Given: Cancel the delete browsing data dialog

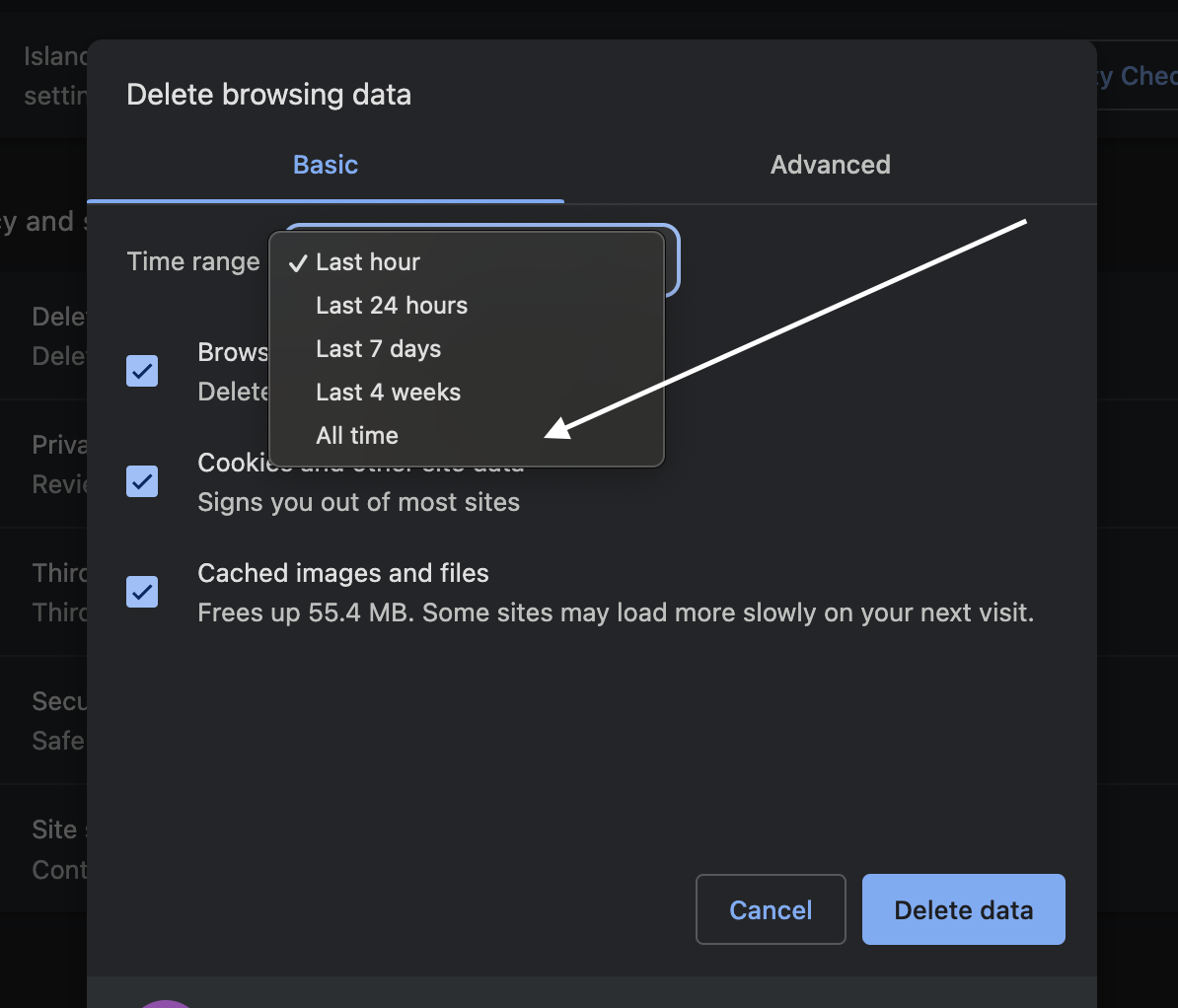Looking at the screenshot, I should 771,909.
